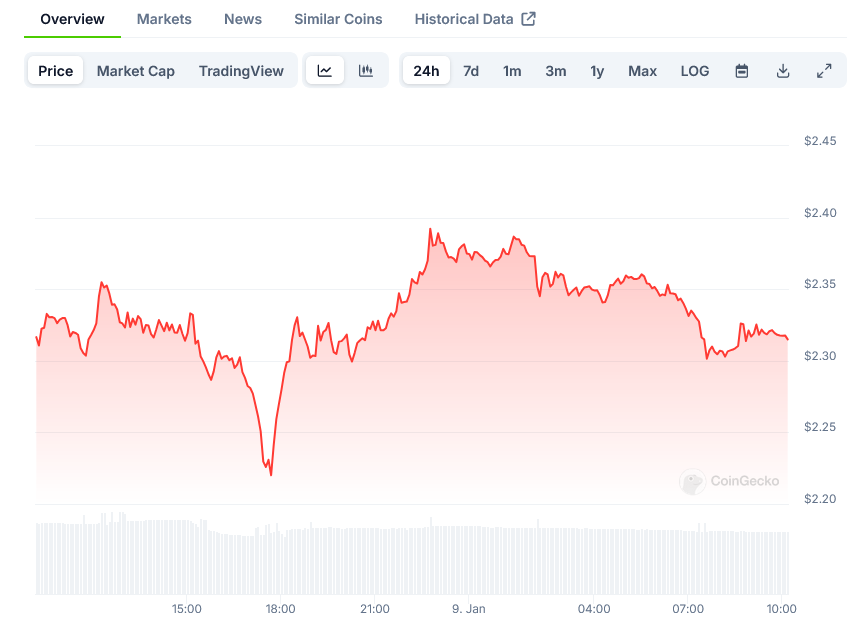Show the 1y price history
This screenshot has width=847, height=637.
597,71
